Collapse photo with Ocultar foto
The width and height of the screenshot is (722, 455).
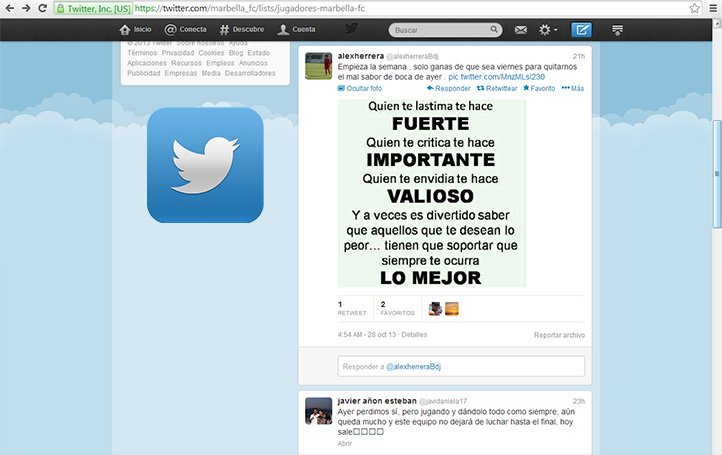click(360, 88)
